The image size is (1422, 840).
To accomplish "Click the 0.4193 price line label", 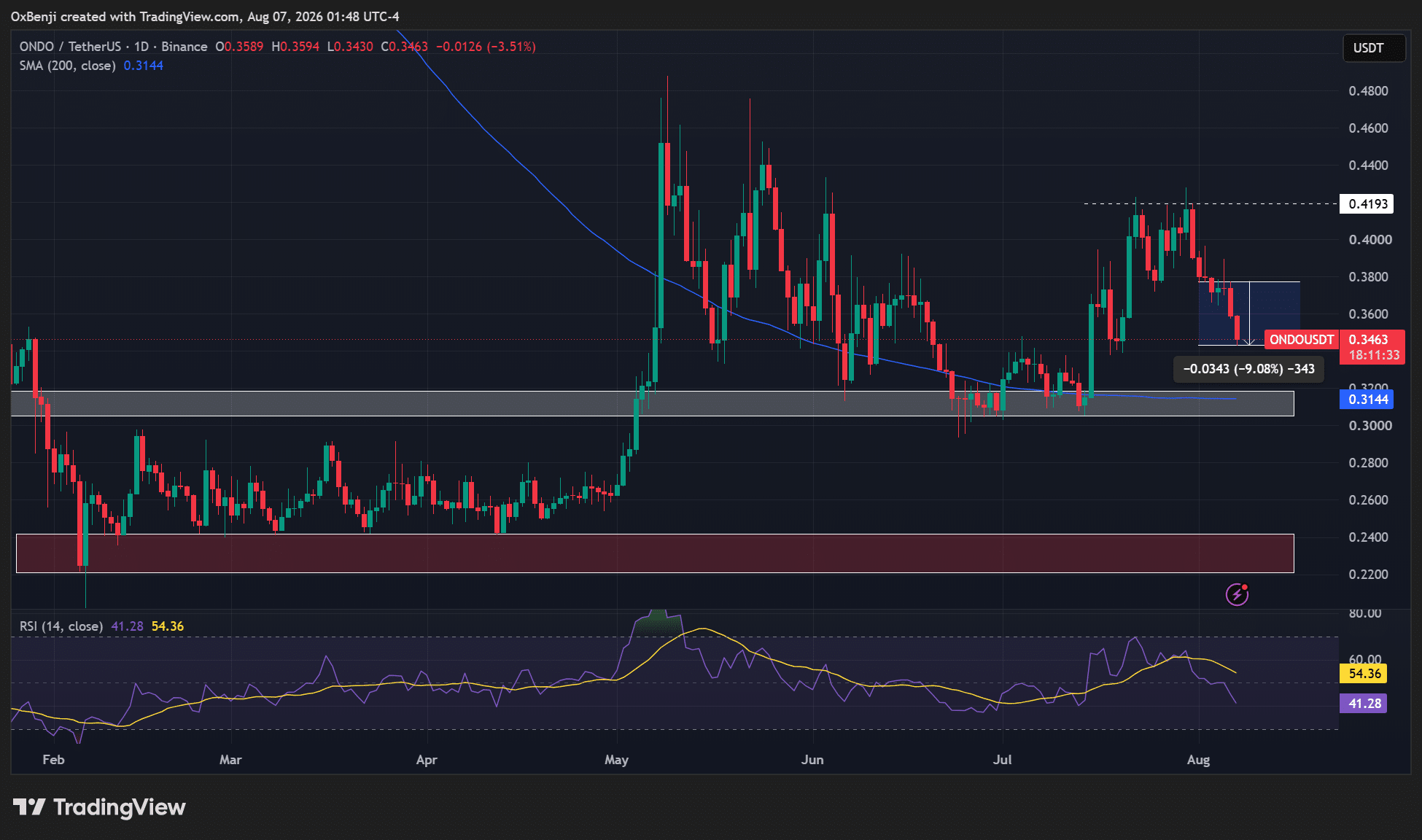I will (x=1367, y=203).
